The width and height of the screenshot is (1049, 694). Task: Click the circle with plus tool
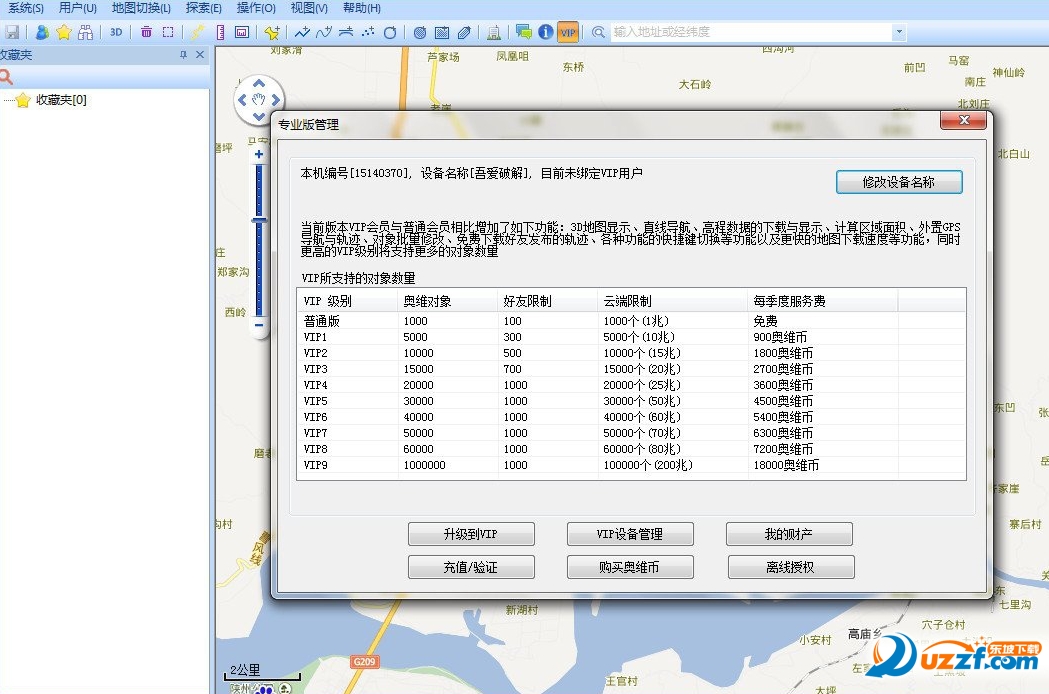(x=390, y=32)
